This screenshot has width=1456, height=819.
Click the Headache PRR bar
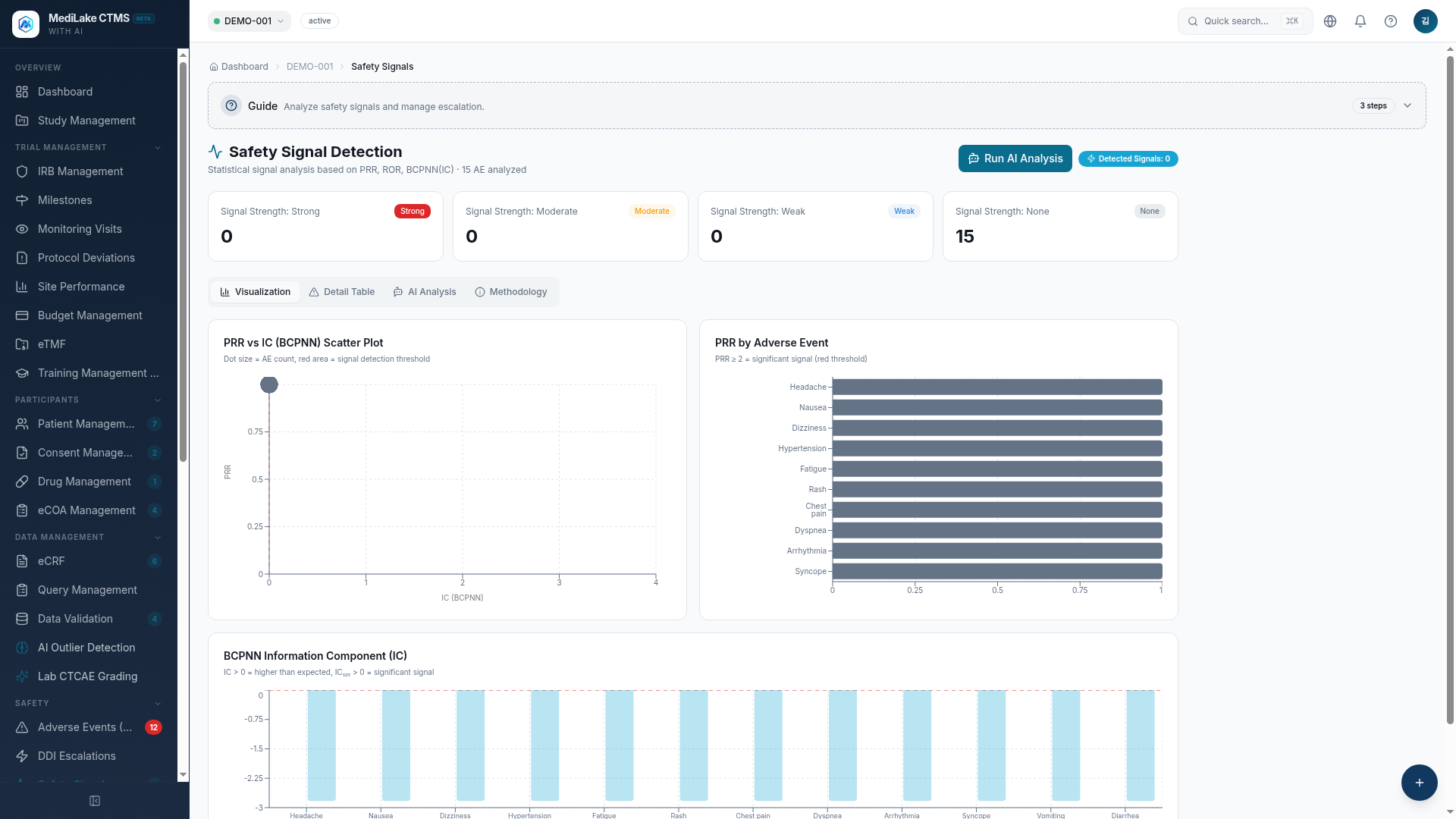997,387
